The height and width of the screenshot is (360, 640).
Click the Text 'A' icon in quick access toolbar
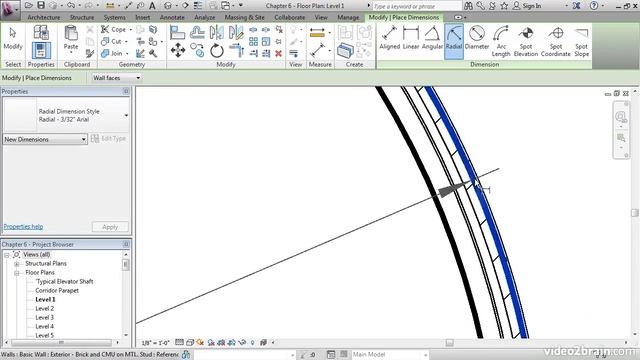[x=152, y=6]
